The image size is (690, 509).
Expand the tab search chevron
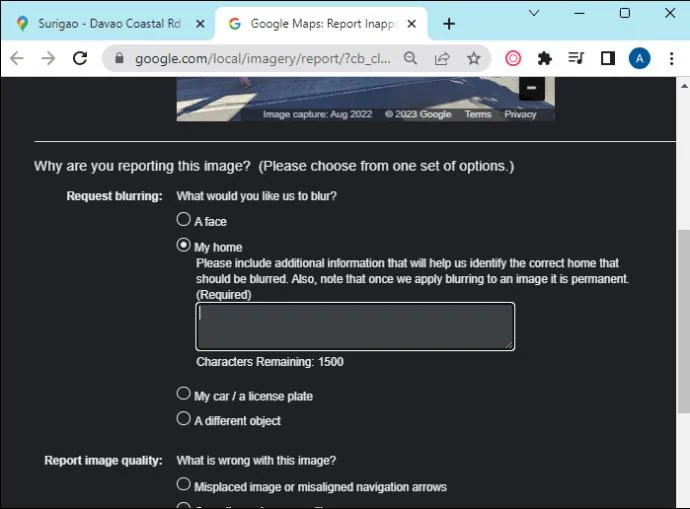(534, 13)
